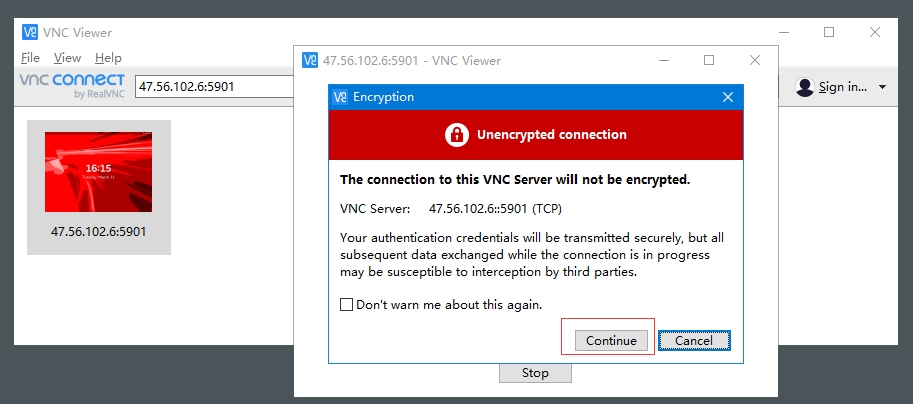Maximize the main VNC Viewer window

coord(829,32)
